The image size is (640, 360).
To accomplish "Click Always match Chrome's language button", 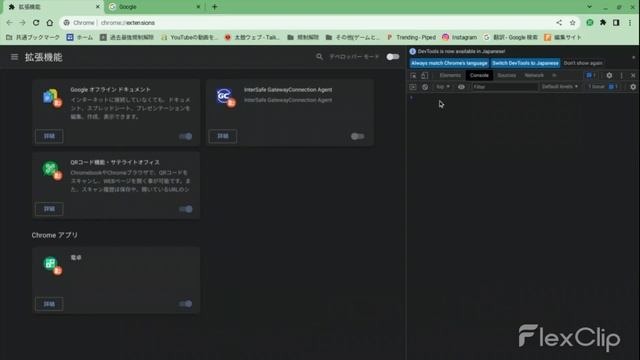I will click(449, 63).
